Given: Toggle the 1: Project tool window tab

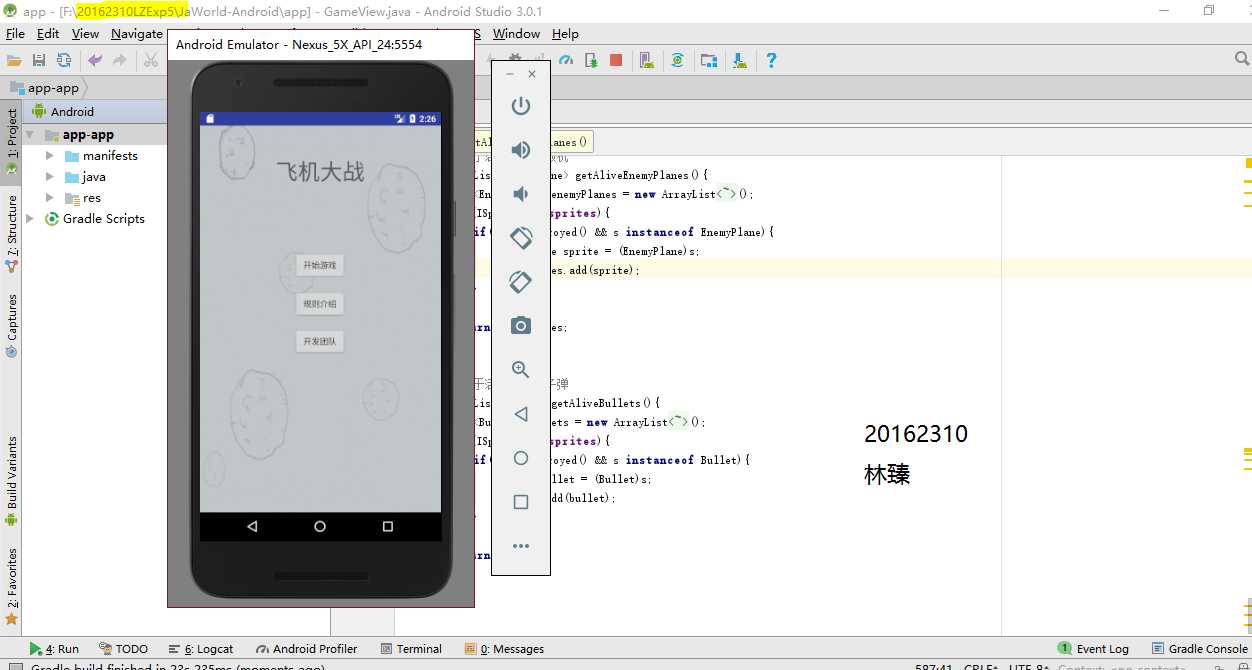Looking at the screenshot, I should tap(12, 141).
